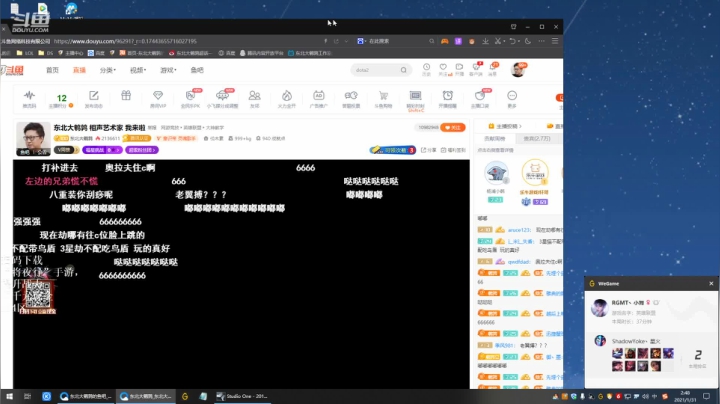Click the browser download arrow icon

(x=485, y=41)
